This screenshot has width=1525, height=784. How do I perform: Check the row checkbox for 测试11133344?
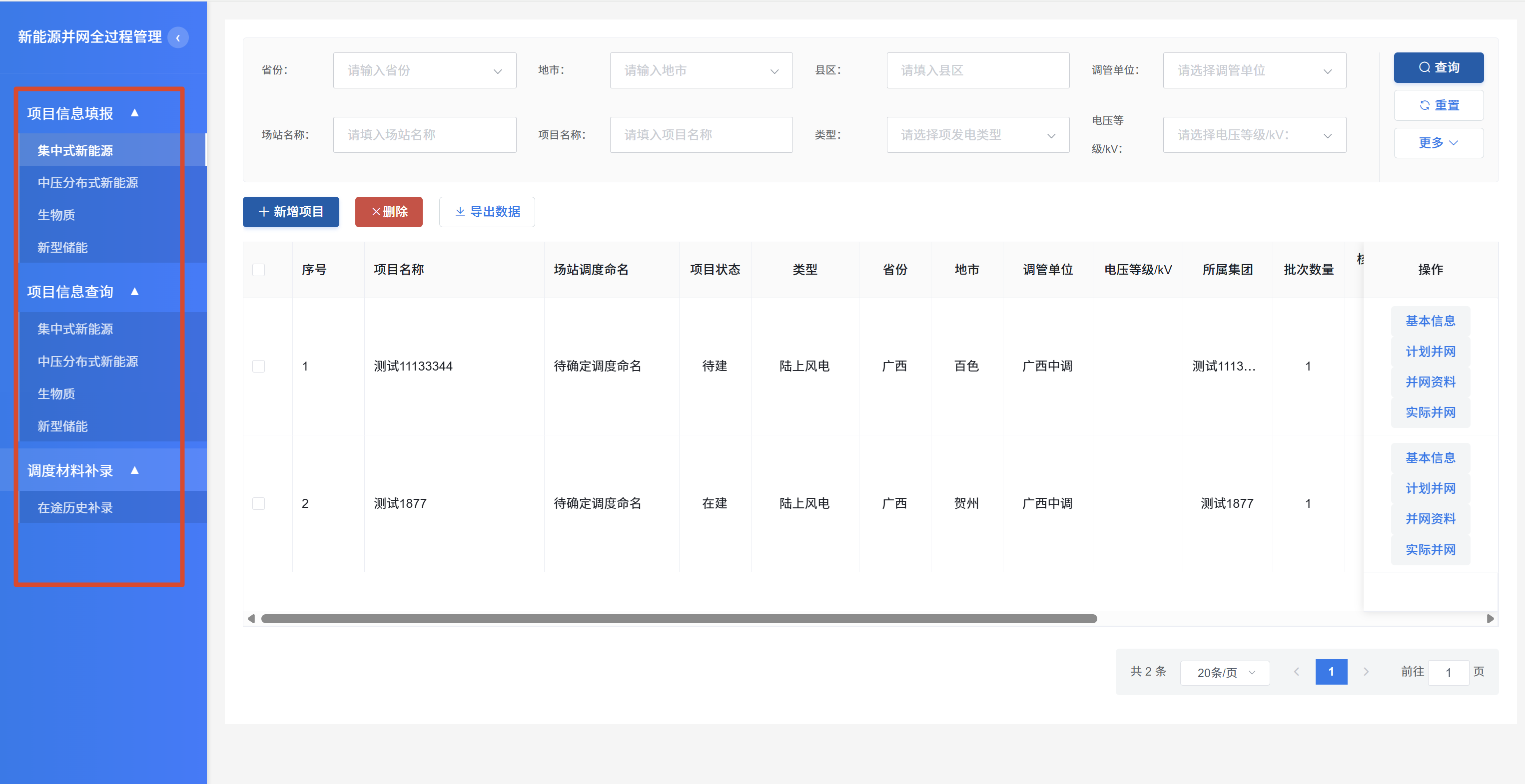(259, 366)
